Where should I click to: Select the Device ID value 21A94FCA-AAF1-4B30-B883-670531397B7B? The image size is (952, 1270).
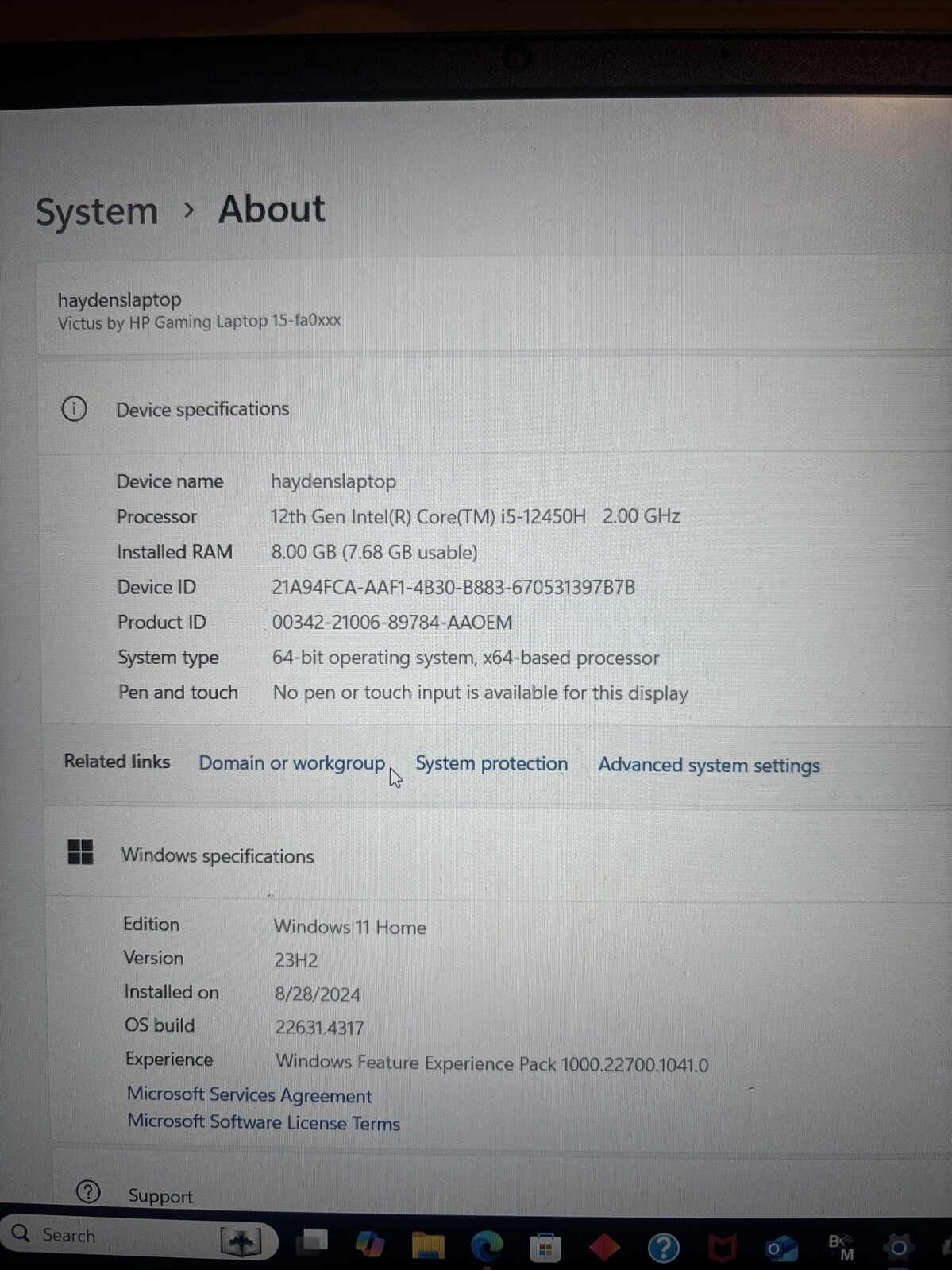[453, 587]
